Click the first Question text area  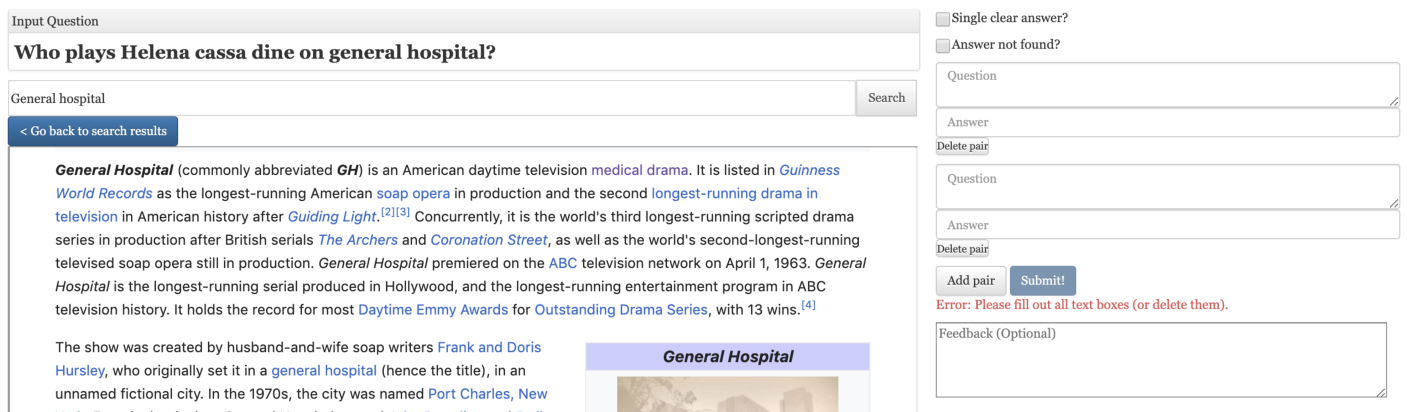coord(1168,85)
